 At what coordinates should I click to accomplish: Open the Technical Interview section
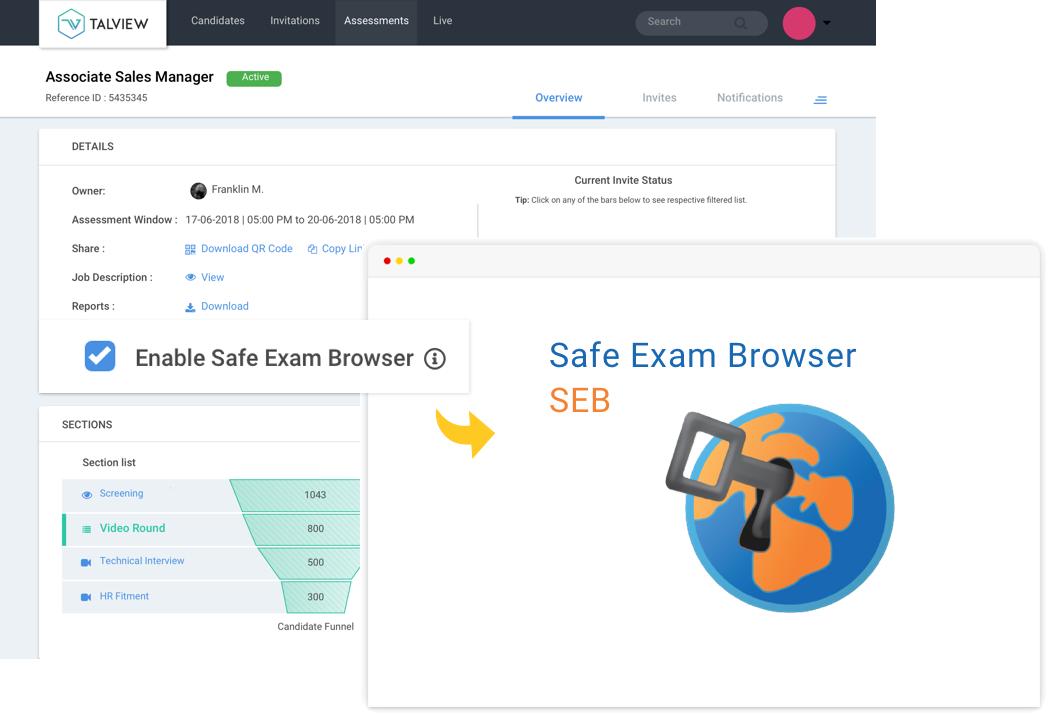pyautogui.click(x=142, y=561)
